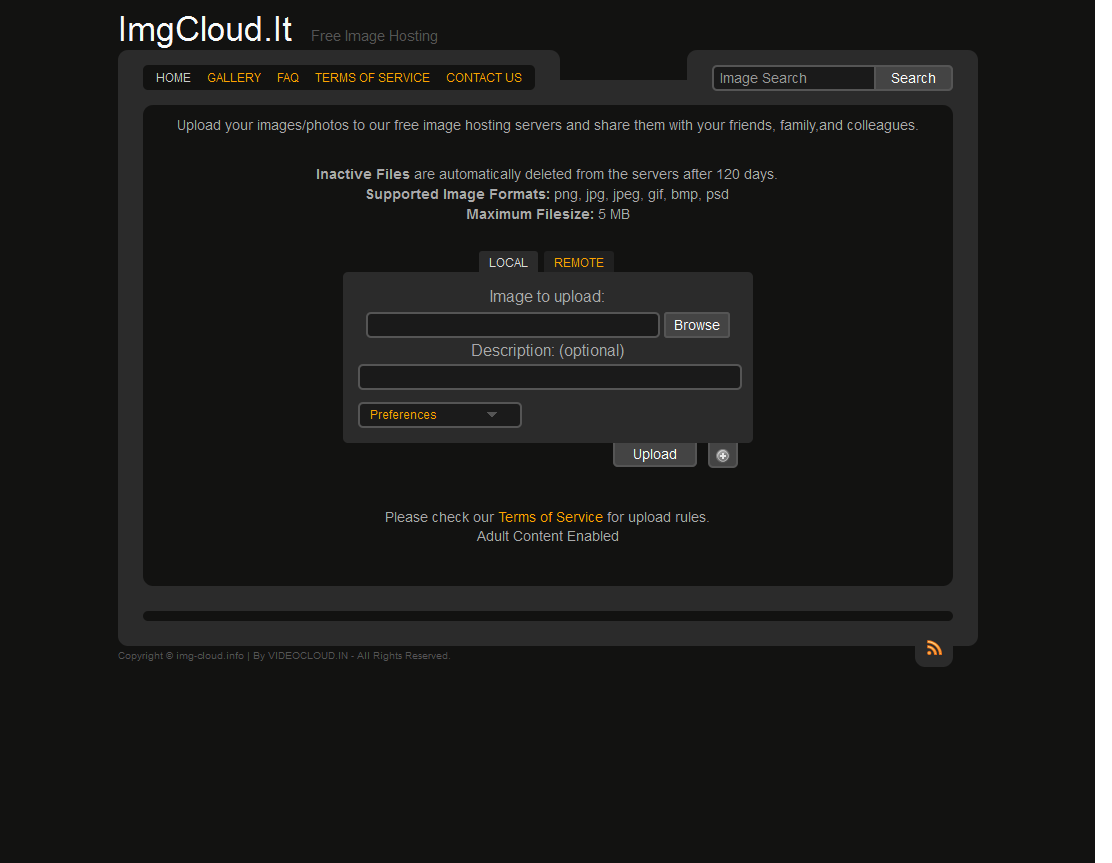Go to the HOME menu item

click(x=173, y=78)
